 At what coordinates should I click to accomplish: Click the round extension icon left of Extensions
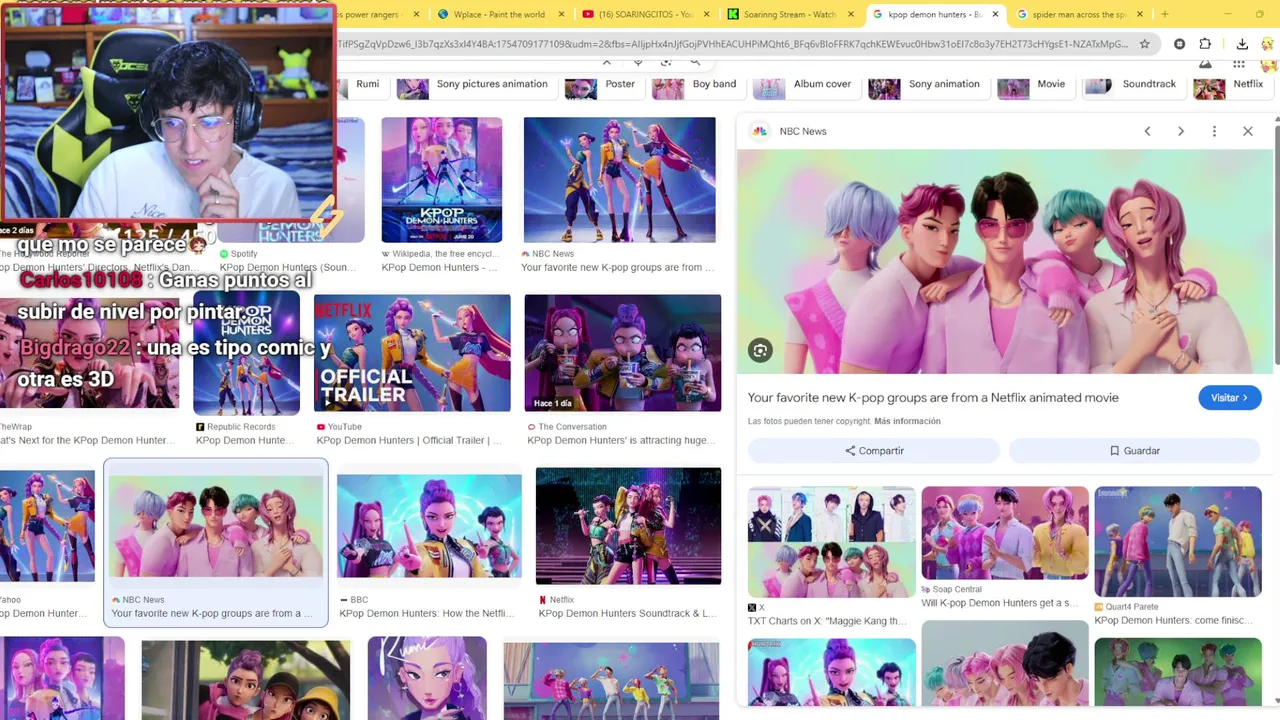(x=1180, y=44)
